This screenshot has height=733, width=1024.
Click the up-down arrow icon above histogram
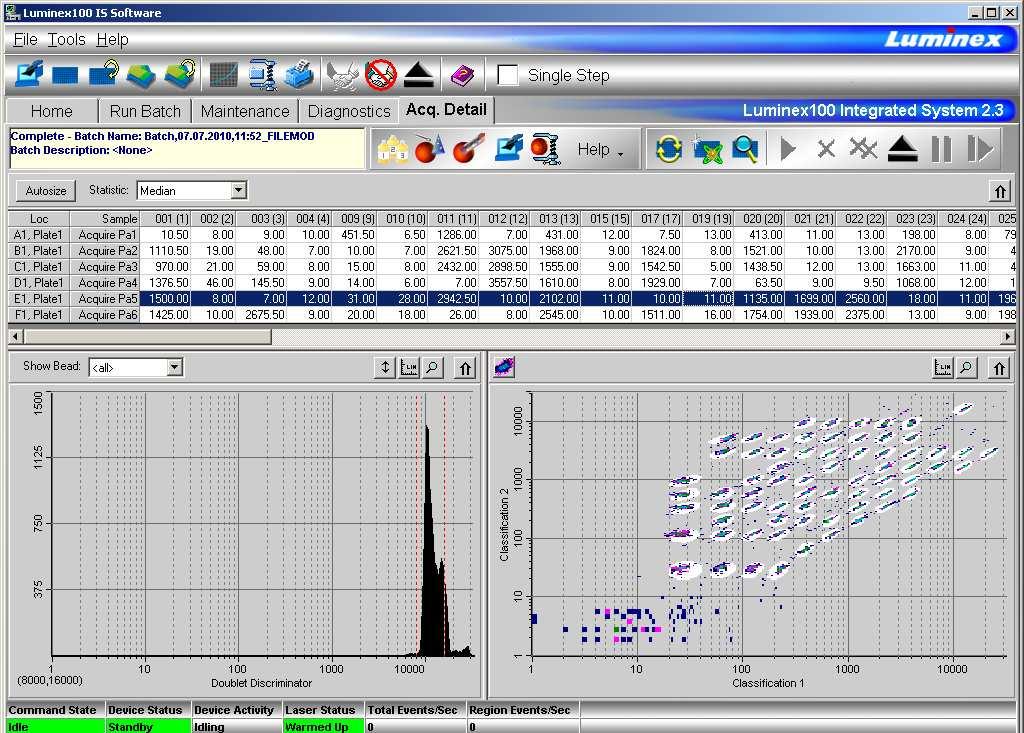(385, 368)
